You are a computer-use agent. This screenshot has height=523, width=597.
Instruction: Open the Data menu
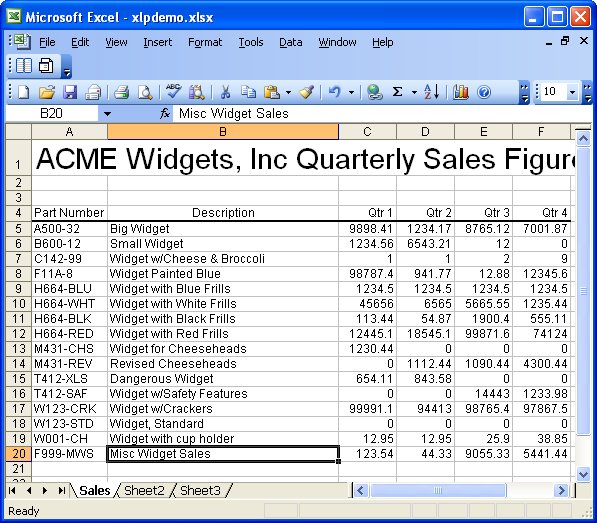[291, 42]
